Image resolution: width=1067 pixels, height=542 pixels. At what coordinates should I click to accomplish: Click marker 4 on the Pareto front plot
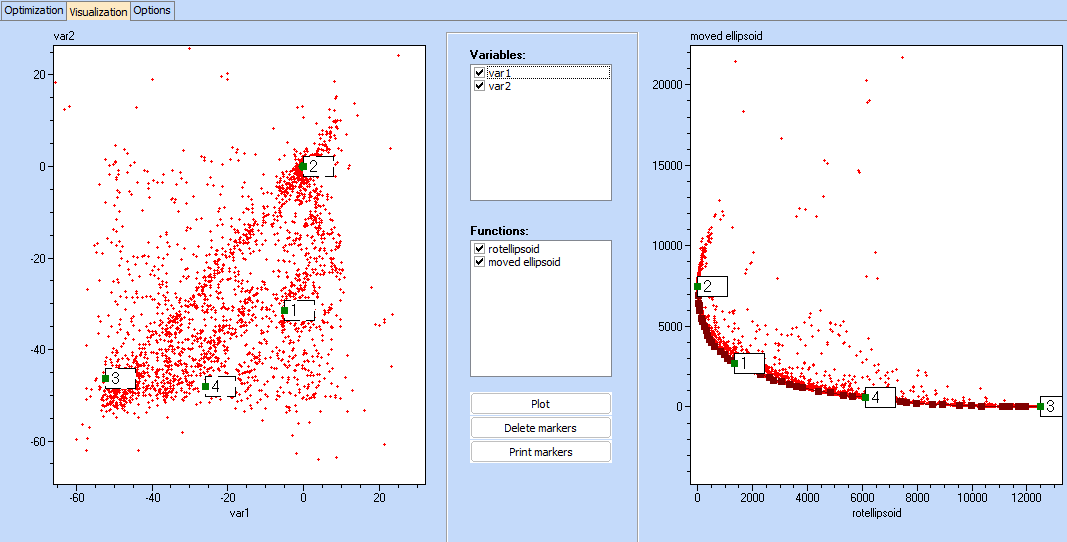(x=865, y=397)
